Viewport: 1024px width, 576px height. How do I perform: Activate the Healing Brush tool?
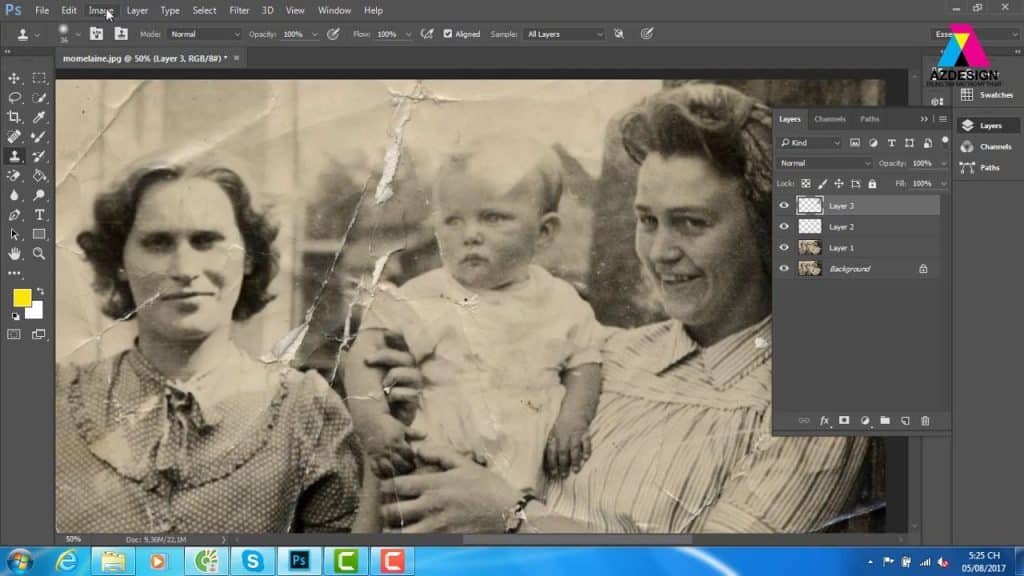pyautogui.click(x=15, y=138)
